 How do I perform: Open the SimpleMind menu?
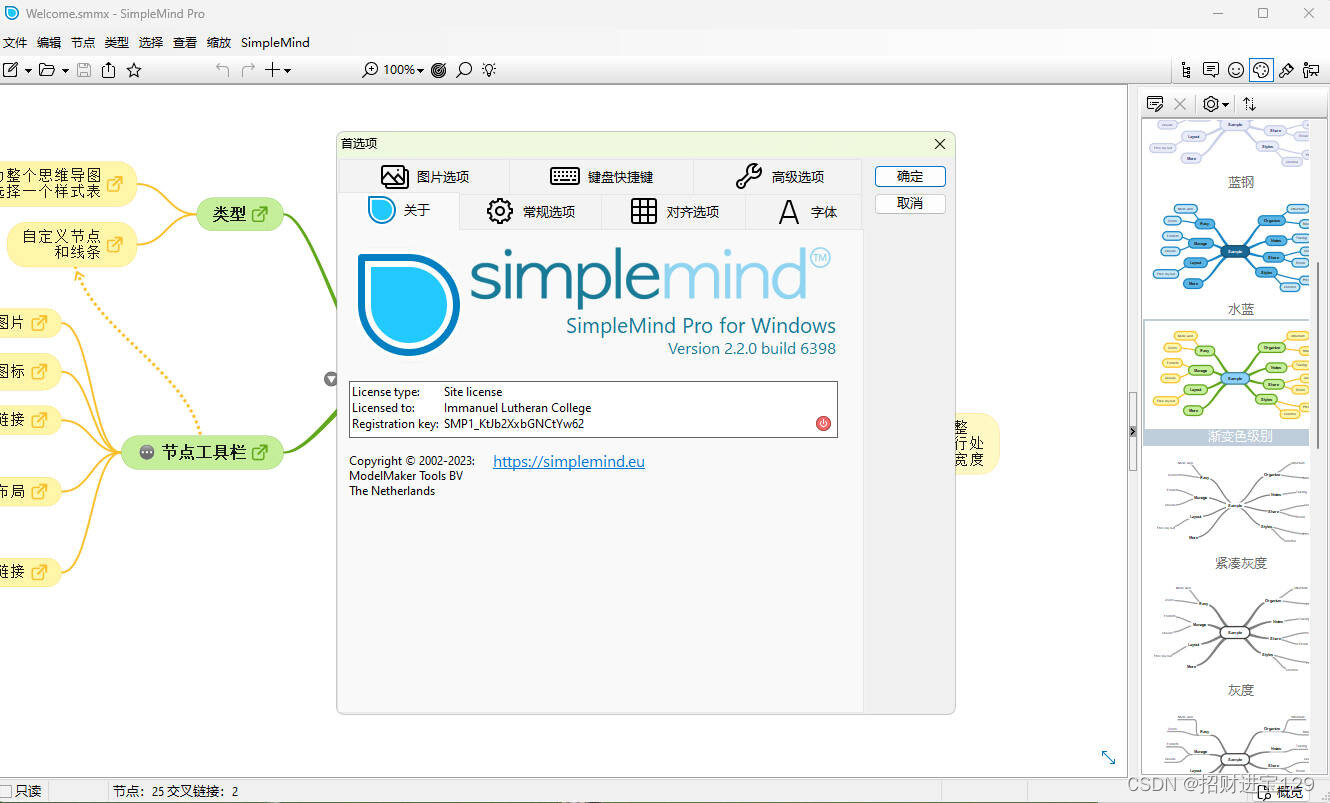pos(275,43)
